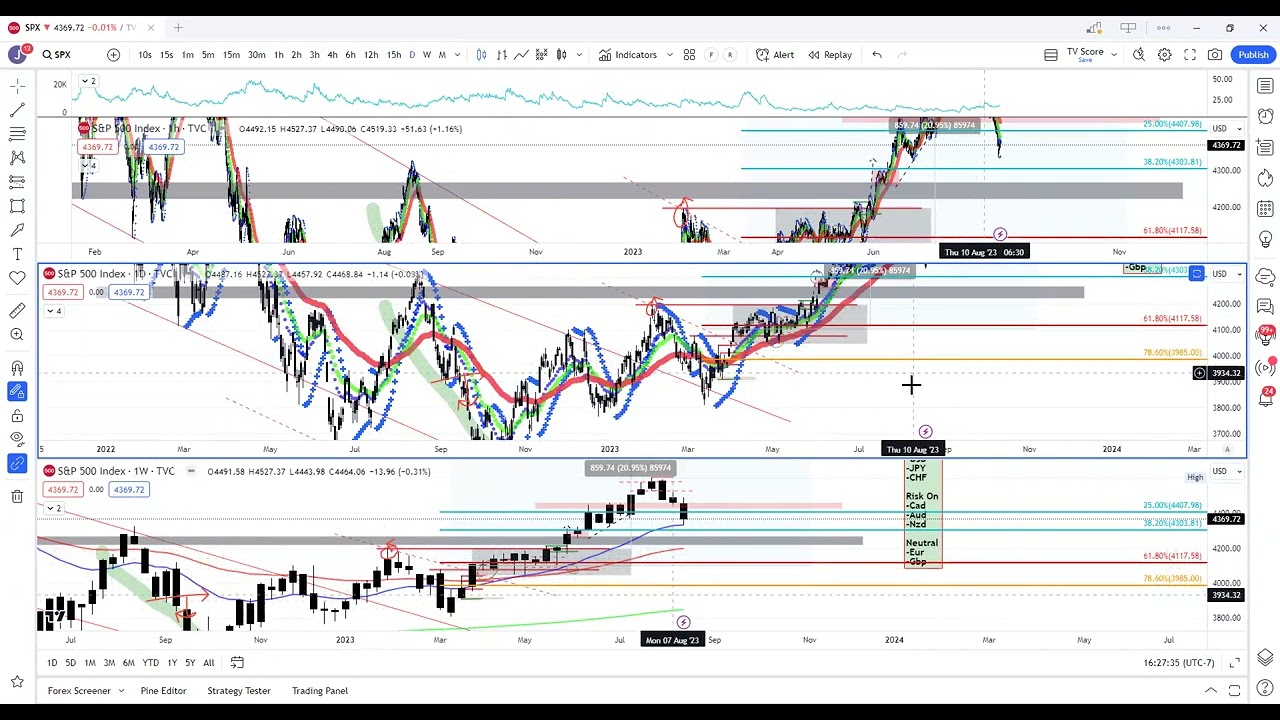Hide all drawings with eye icon
The width and height of the screenshot is (1280, 720).
(x=17, y=439)
